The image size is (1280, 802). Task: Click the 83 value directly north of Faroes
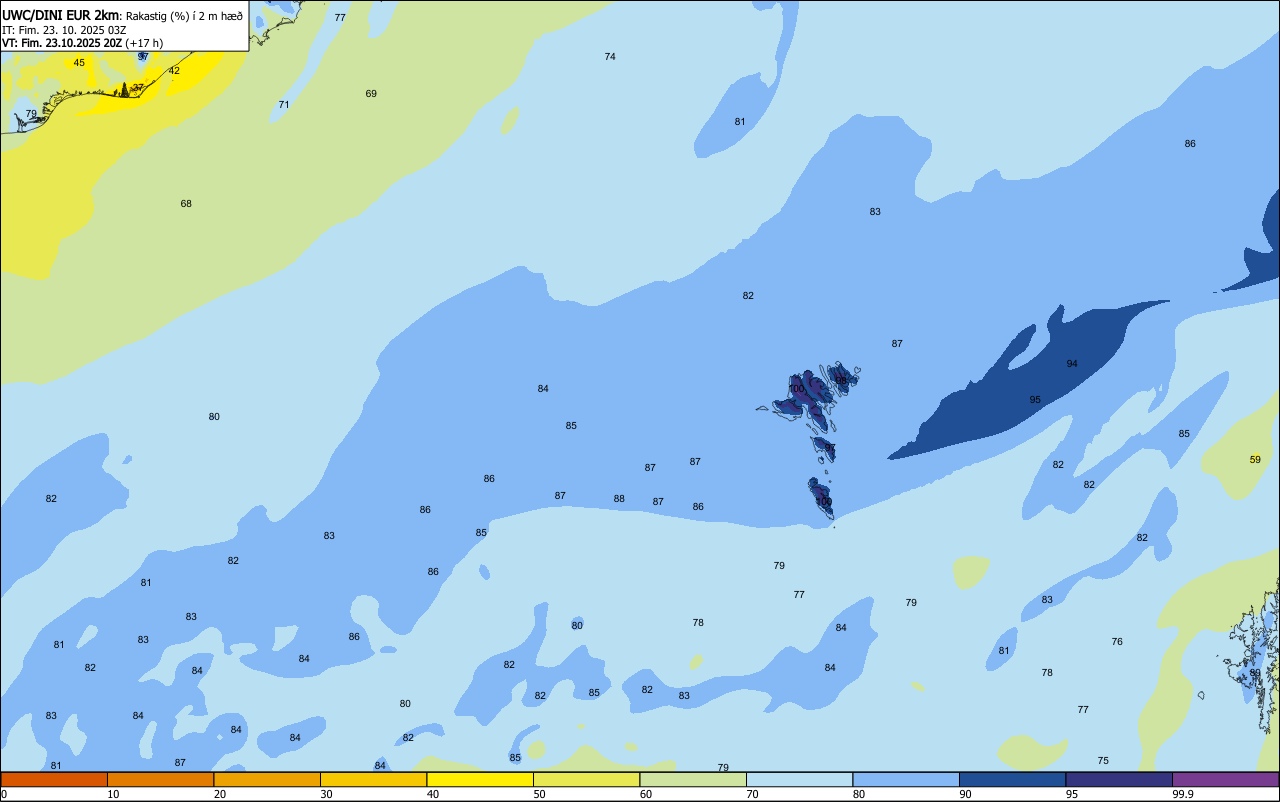coord(875,212)
